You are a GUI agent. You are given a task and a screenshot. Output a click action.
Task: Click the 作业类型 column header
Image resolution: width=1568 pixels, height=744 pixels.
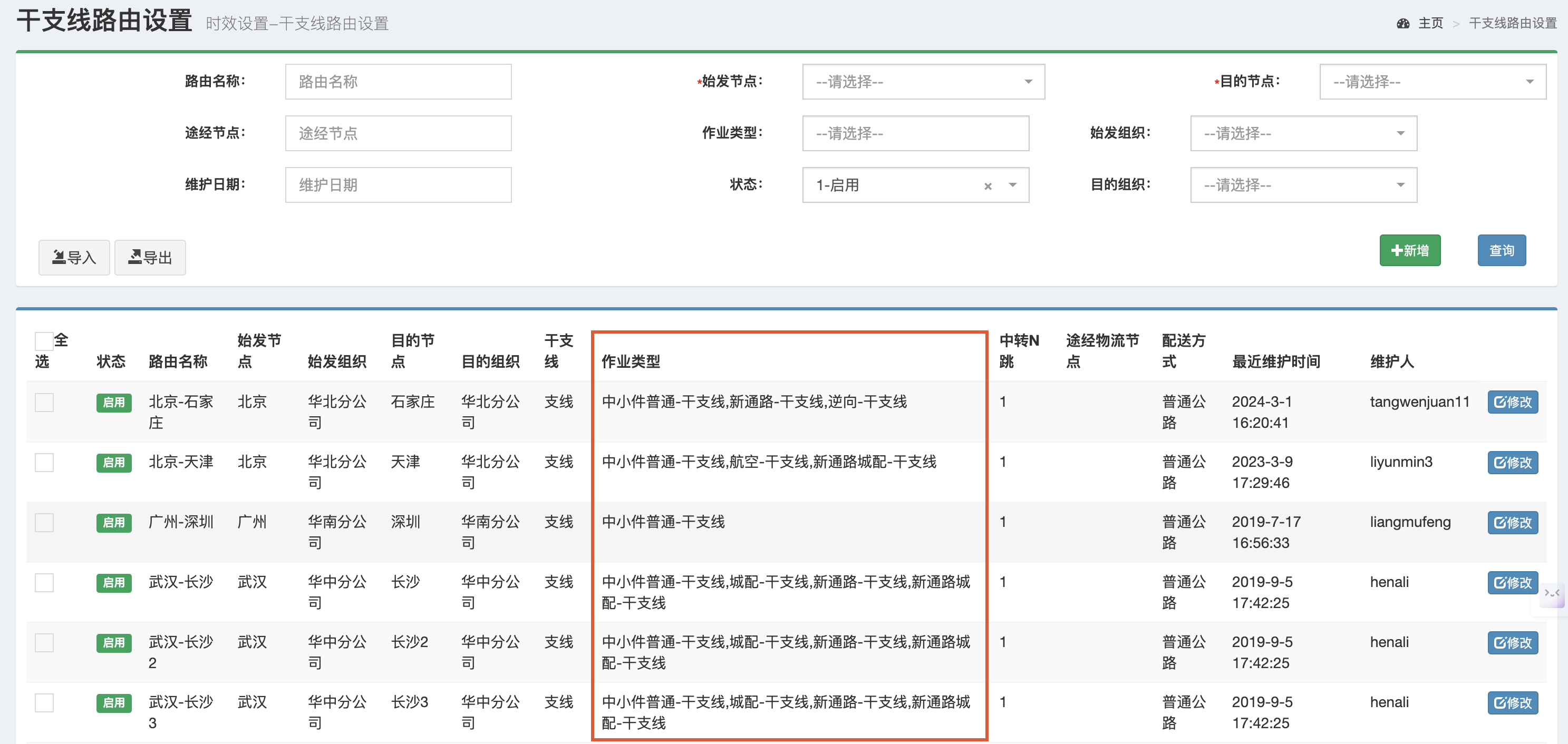tap(631, 361)
